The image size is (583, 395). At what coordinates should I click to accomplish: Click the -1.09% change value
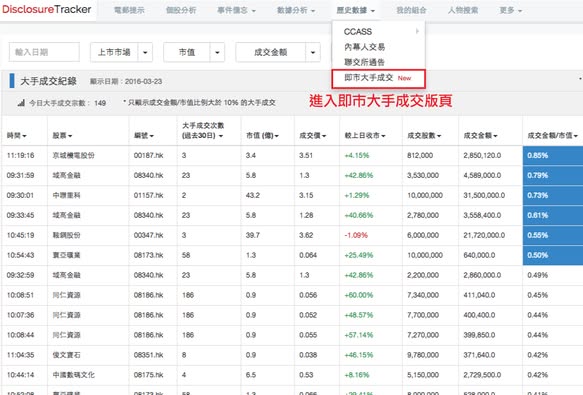[356, 235]
